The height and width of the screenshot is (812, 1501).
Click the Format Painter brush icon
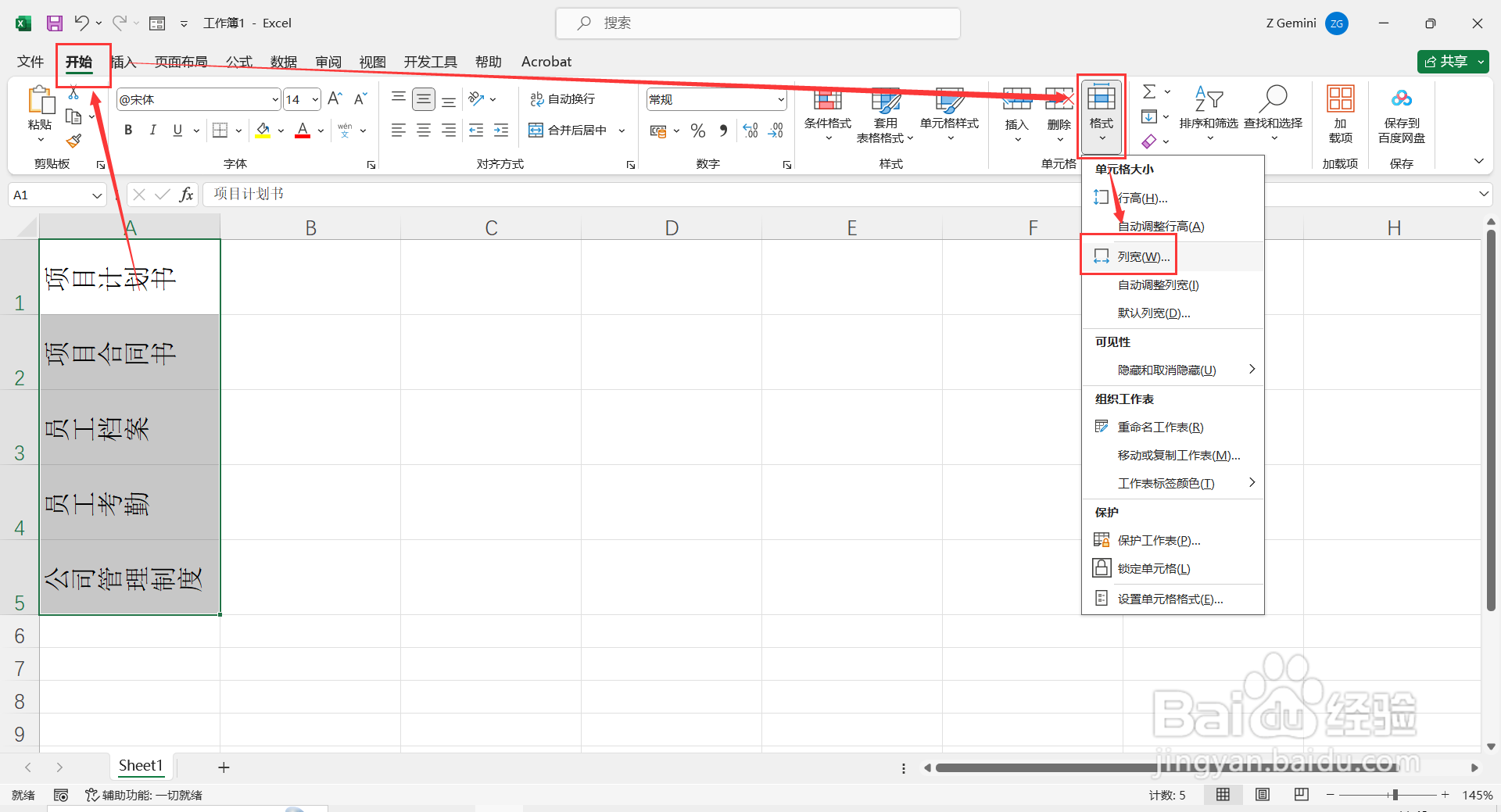pyautogui.click(x=73, y=141)
